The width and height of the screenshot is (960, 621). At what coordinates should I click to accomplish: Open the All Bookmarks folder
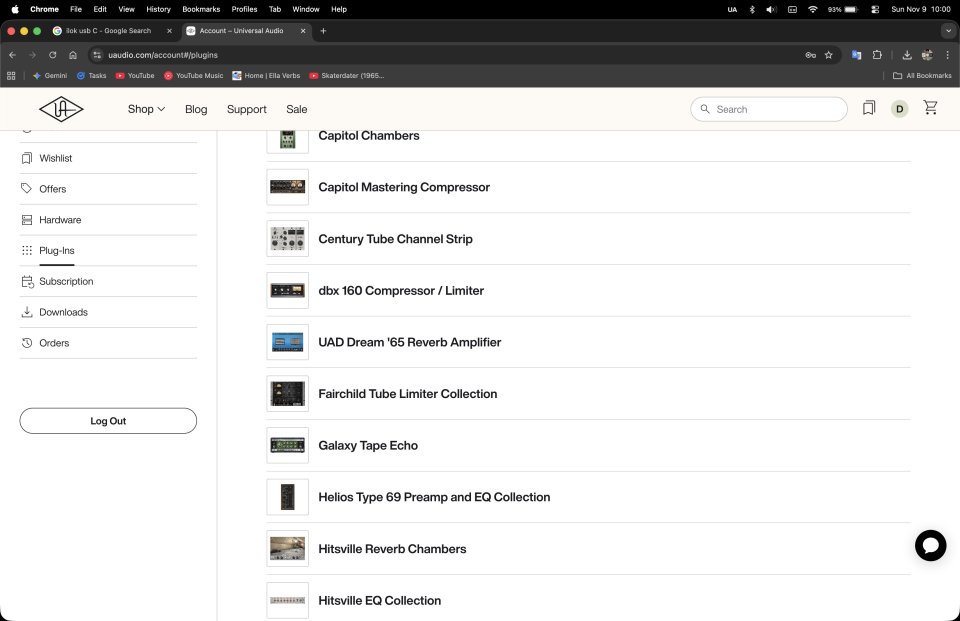(921, 75)
